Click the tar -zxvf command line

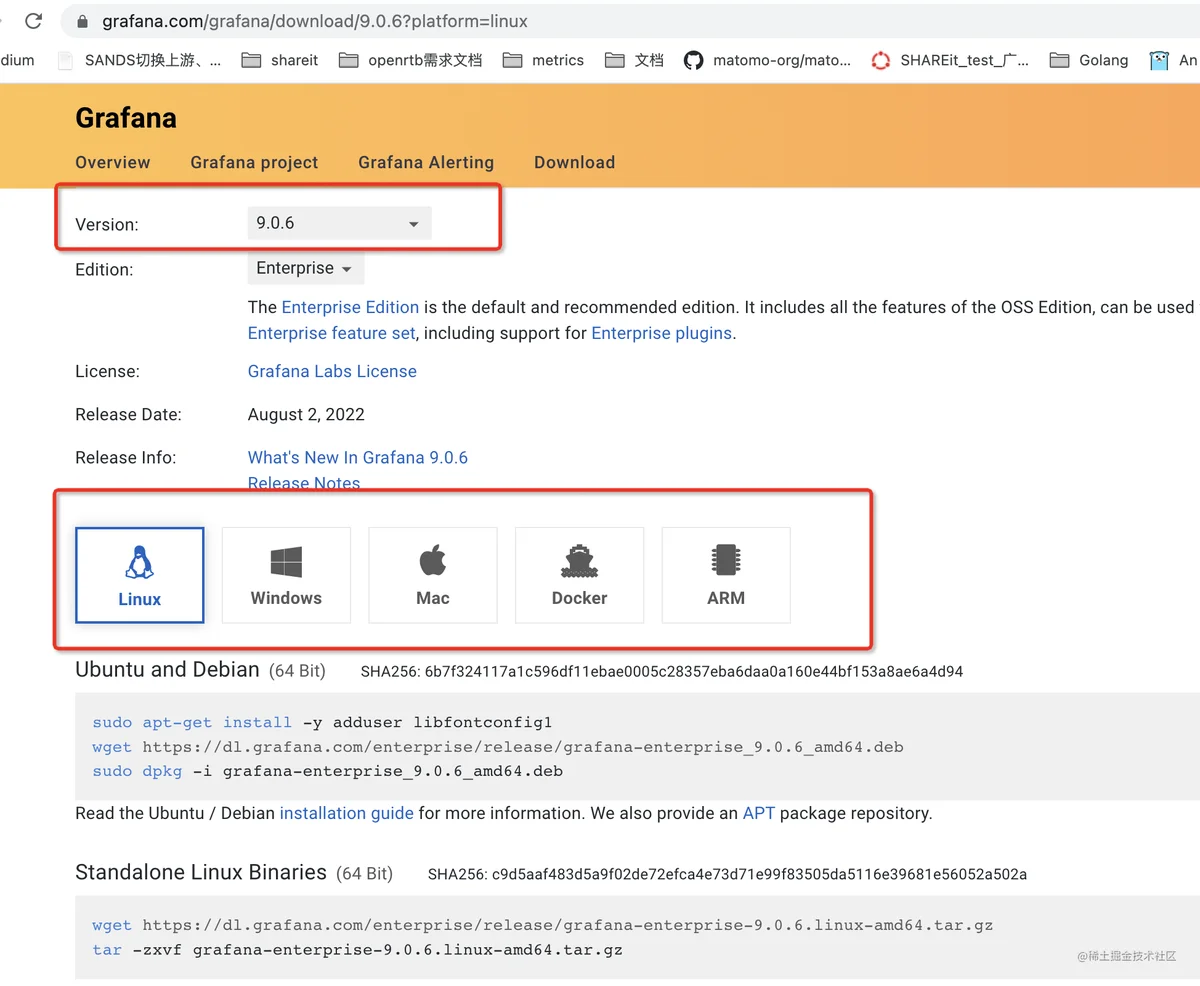click(x=357, y=949)
